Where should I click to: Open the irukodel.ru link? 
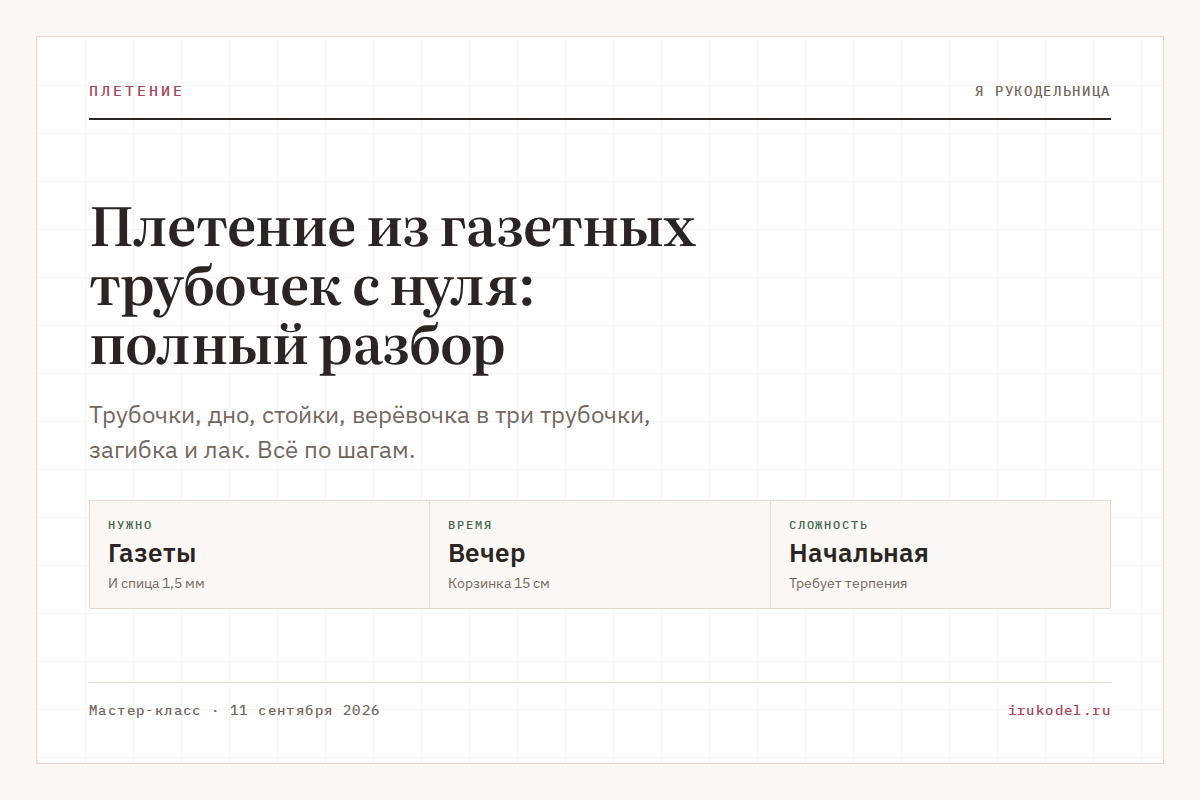pyautogui.click(x=1059, y=711)
